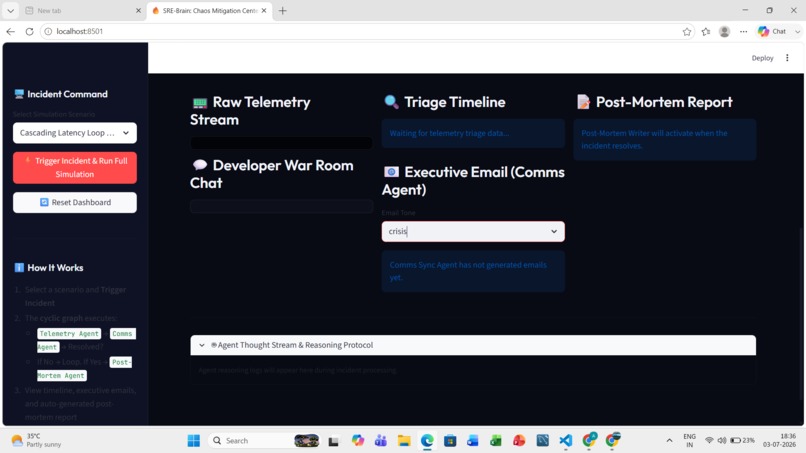The height and width of the screenshot is (453, 806).
Task: Open File Explorer from the taskbar
Action: point(404,441)
